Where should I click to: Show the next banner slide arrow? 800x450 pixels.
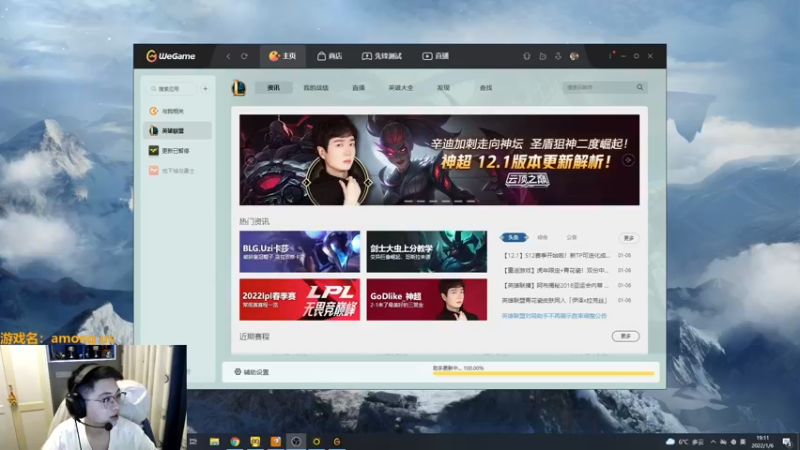[x=629, y=160]
